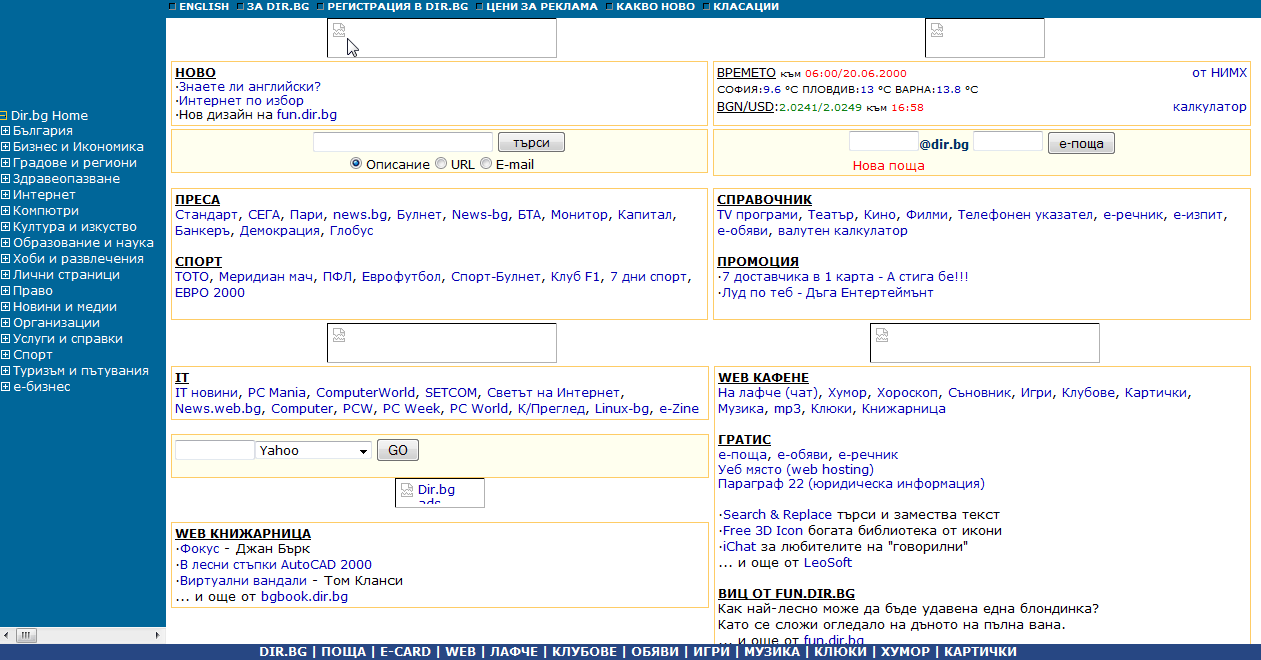Click the Dir.bg ads broken image
Image resolution: width=1261 pixels, height=660 pixels.
tap(440, 493)
